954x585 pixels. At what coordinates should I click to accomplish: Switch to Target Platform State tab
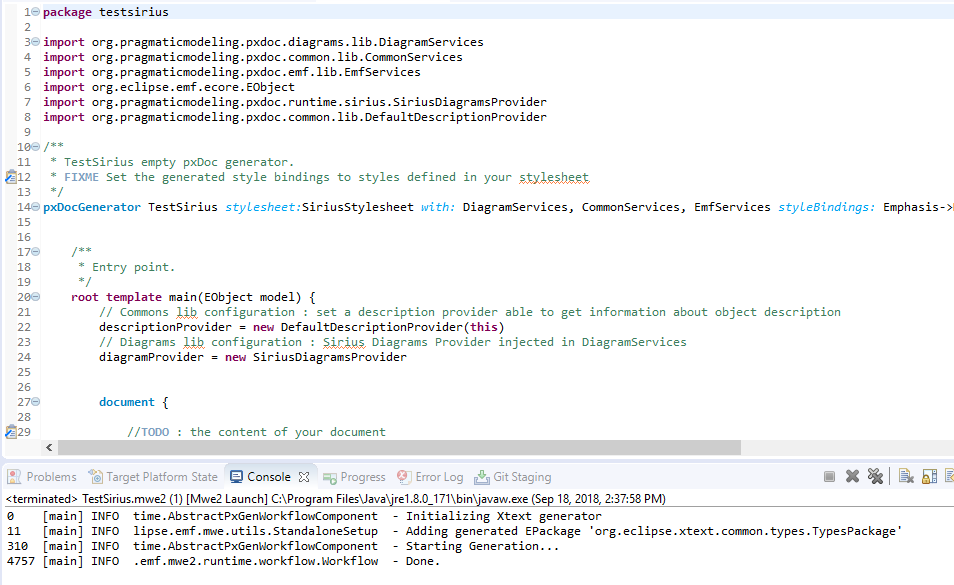pyautogui.click(x=153, y=477)
